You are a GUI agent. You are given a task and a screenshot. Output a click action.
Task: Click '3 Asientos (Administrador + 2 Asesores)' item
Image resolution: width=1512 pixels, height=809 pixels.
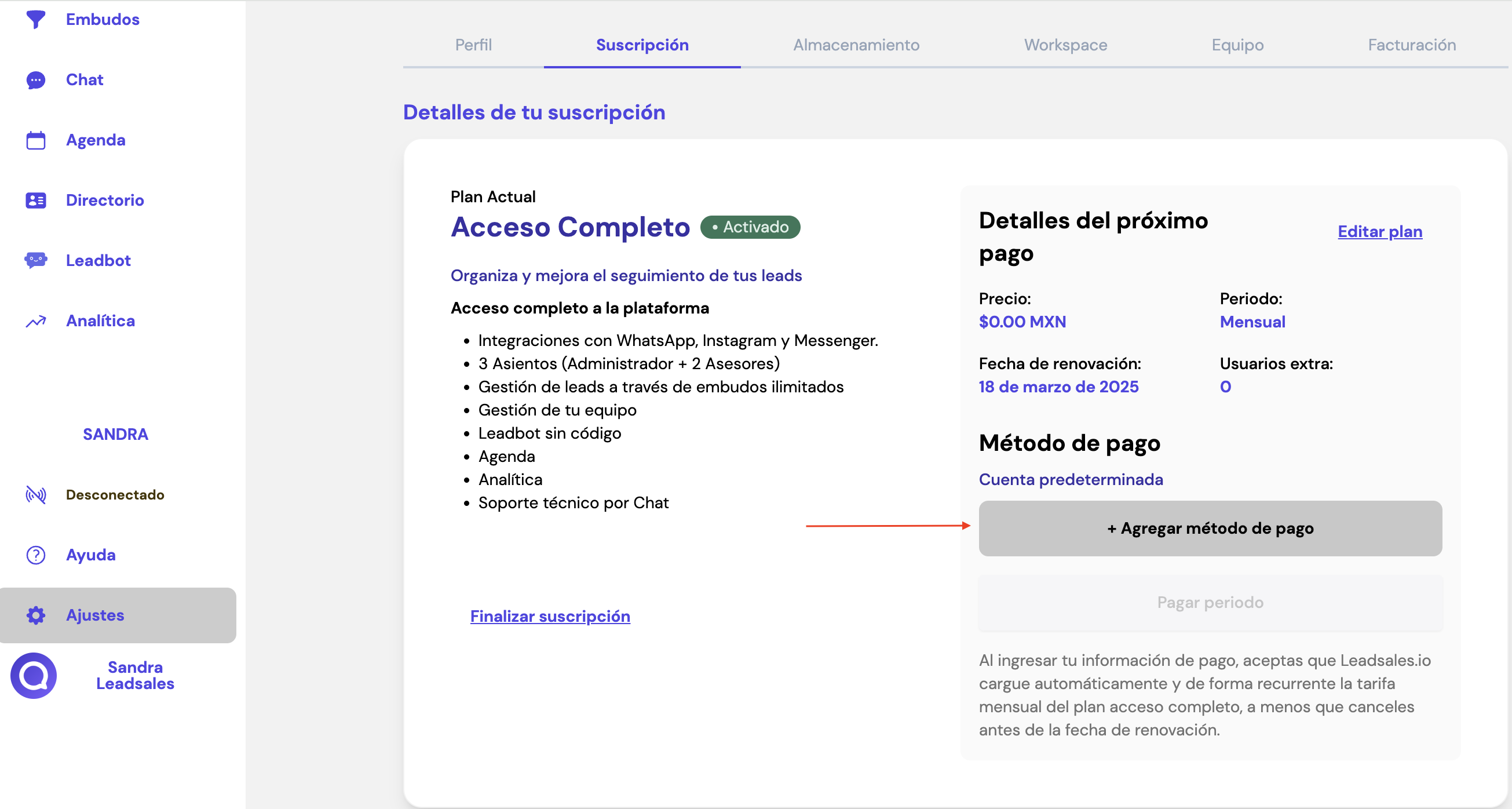629,364
